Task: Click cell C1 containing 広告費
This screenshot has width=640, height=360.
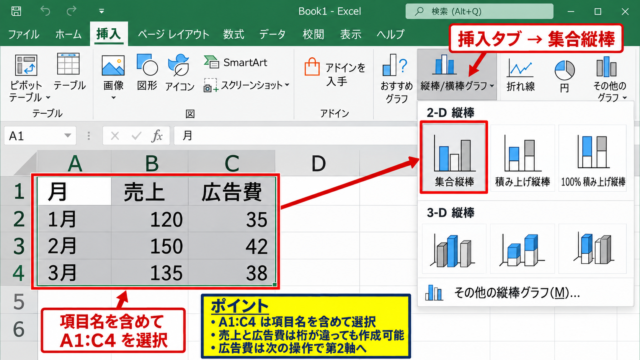Action: pyautogui.click(x=232, y=191)
